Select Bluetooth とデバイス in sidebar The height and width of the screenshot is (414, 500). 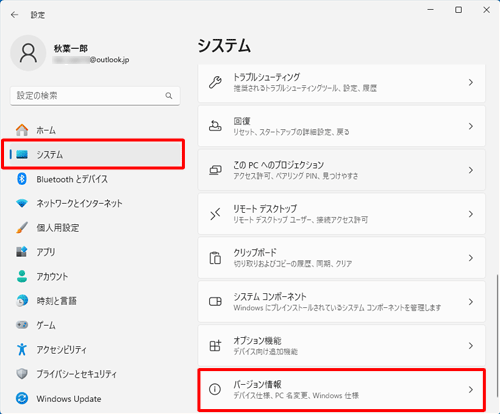(95, 179)
